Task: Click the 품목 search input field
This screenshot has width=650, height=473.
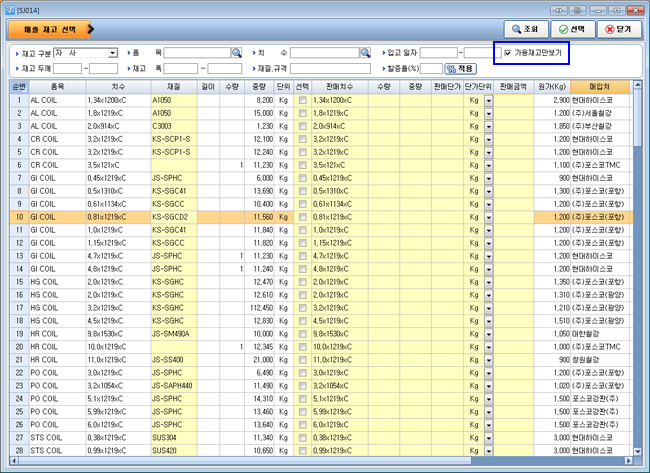Action: [197, 53]
